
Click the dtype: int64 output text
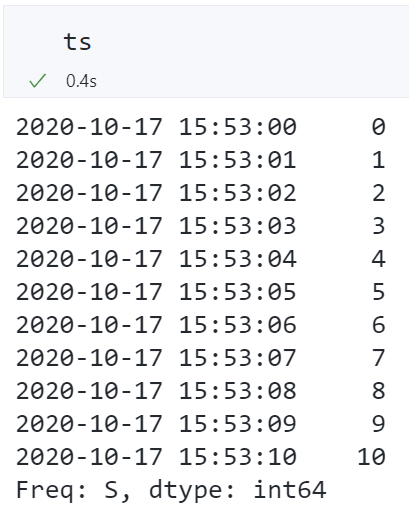pyautogui.click(x=237, y=490)
